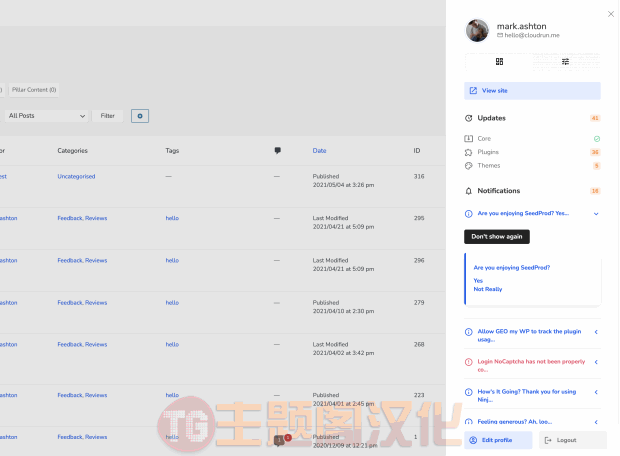Open Feedback, Reviews link in row 295

point(82,218)
